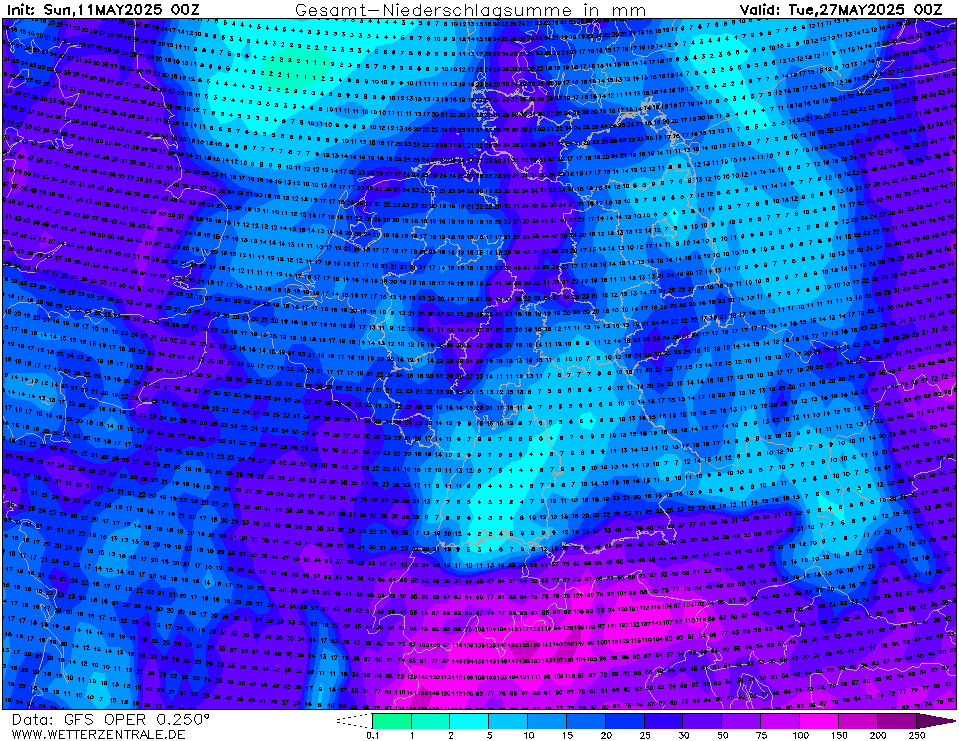Select the blue legend swatch between 15 and 20
The image size is (959, 741).
click(586, 721)
